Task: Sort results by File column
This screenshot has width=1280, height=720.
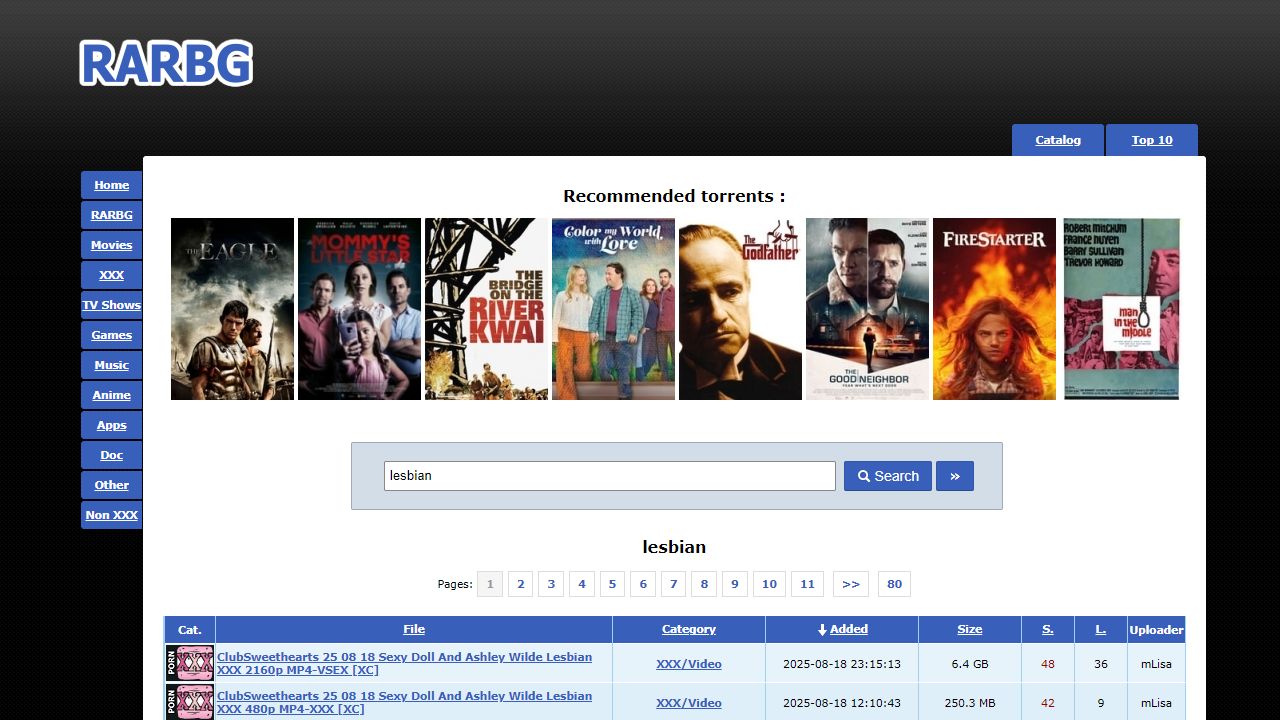Action: pos(414,629)
